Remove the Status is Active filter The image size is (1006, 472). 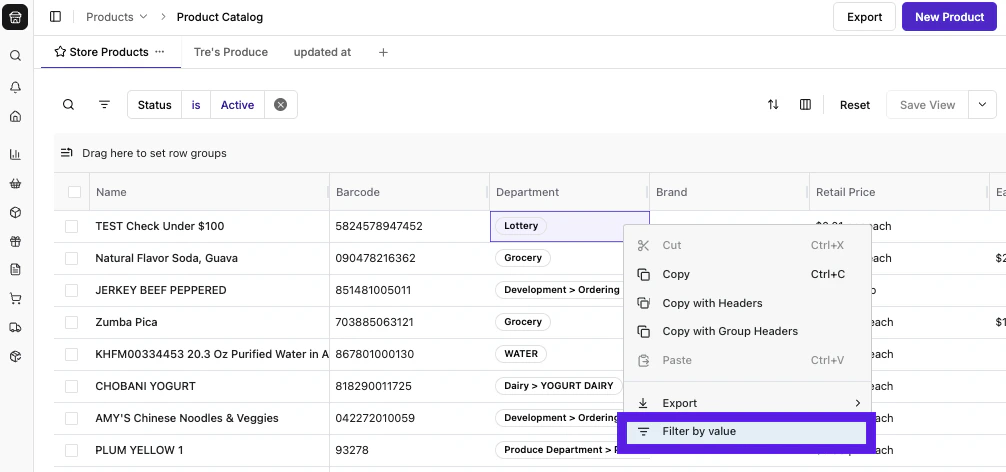281,105
